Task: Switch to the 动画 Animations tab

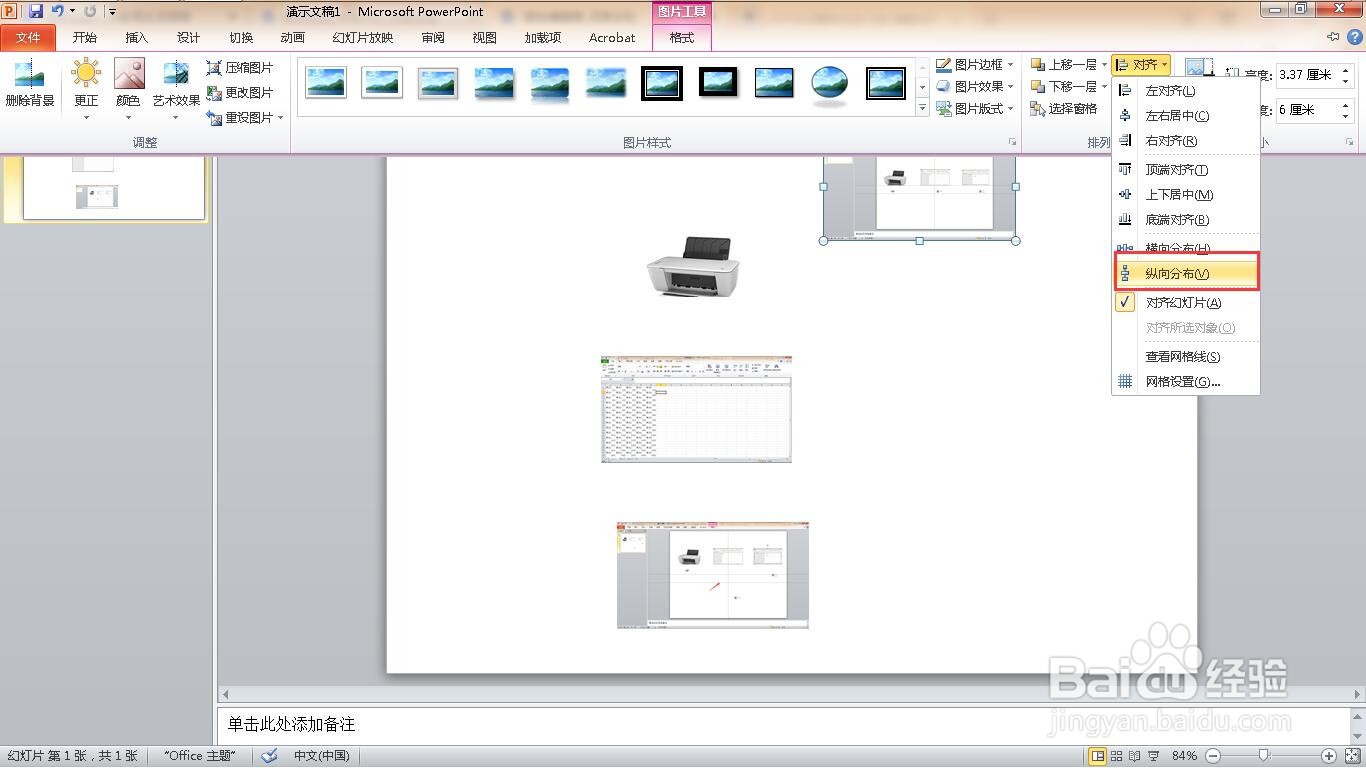Action: [292, 37]
